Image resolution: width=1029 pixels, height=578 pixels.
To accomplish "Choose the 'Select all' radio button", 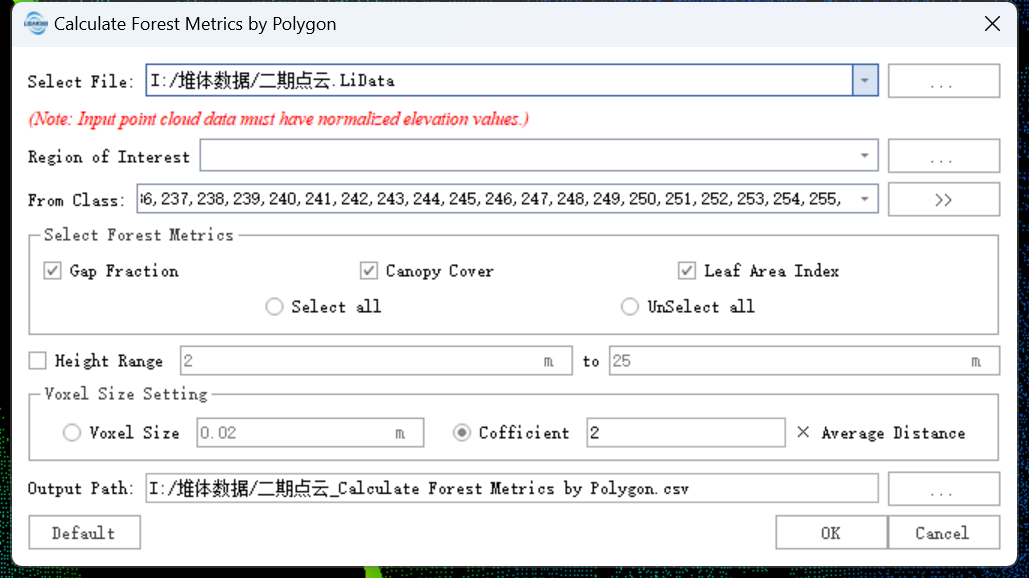I will click(274, 306).
